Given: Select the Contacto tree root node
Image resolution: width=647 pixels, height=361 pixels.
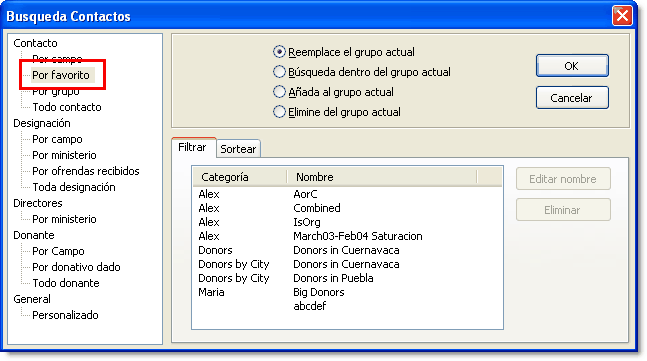Looking at the screenshot, I should pyautogui.click(x=35, y=43).
